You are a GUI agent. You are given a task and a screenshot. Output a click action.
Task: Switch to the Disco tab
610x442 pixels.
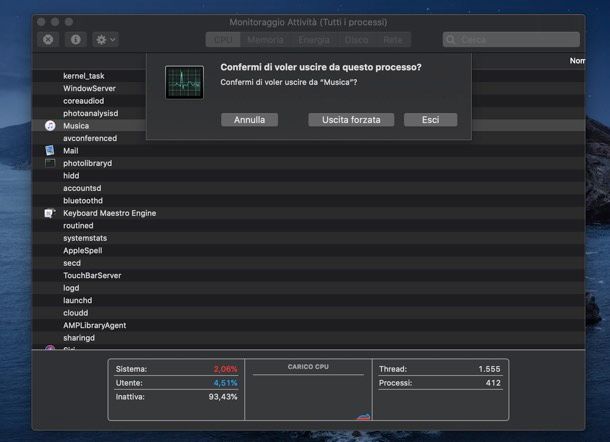pos(356,40)
